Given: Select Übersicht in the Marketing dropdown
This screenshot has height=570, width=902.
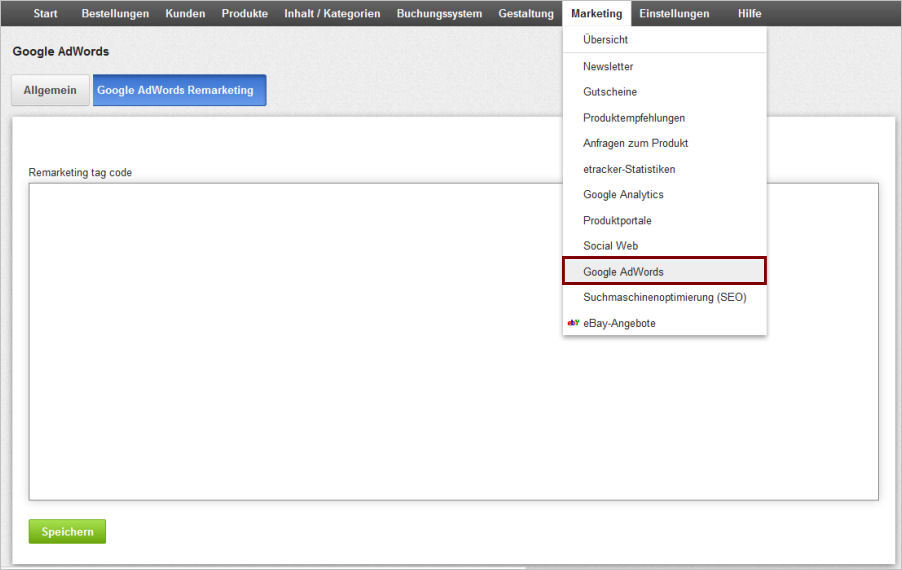Looking at the screenshot, I should [664, 40].
